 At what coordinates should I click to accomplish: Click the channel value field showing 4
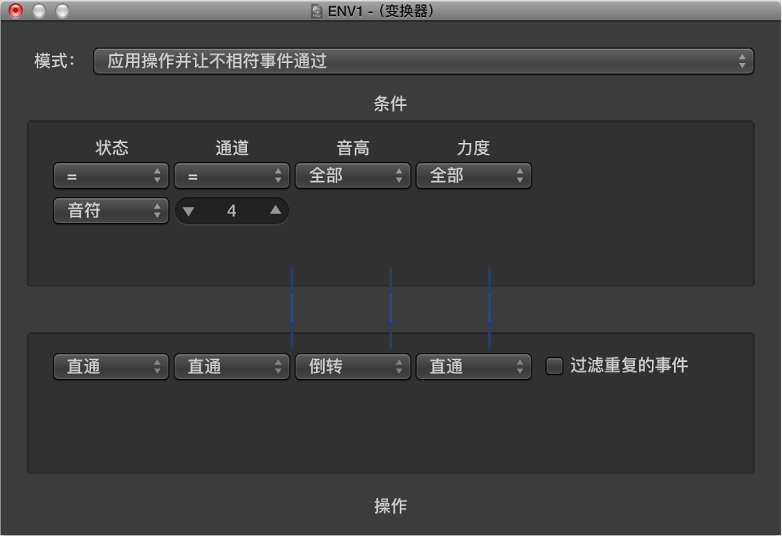[232, 211]
